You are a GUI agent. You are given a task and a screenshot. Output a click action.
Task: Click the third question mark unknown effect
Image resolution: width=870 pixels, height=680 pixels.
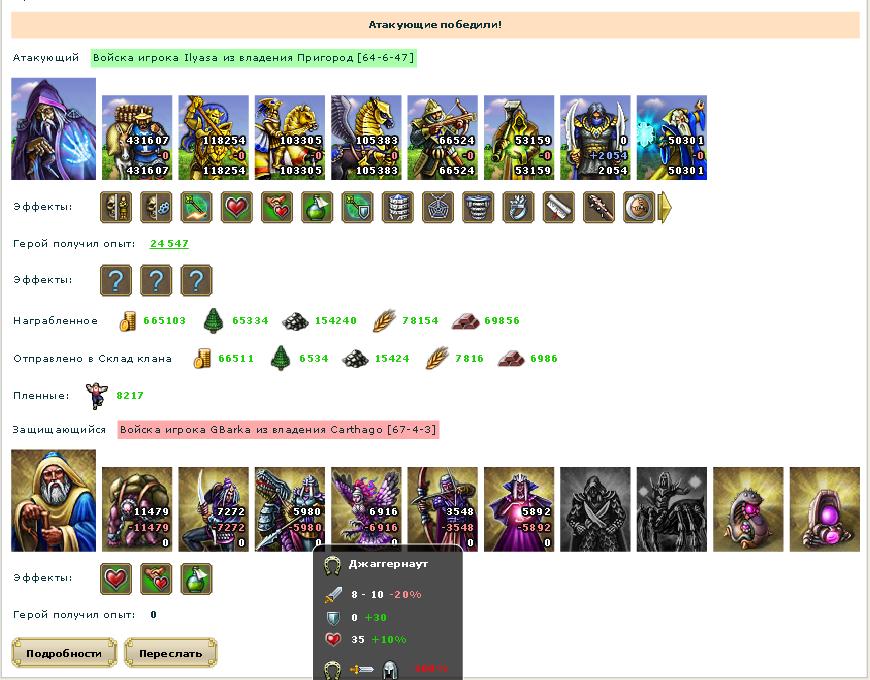196,281
